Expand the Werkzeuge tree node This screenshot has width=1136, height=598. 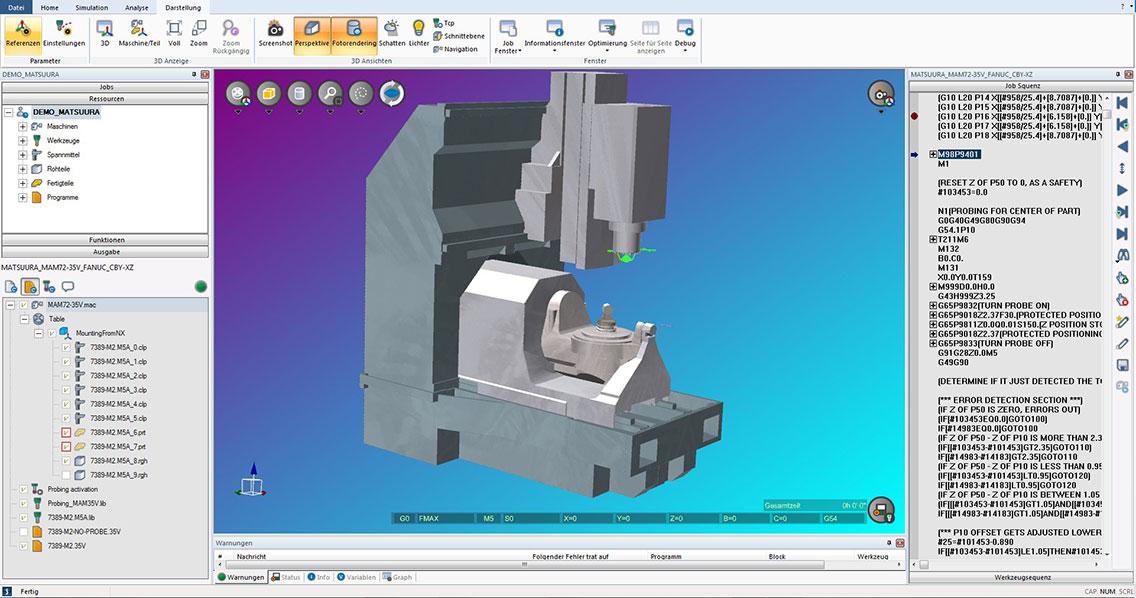(22, 141)
